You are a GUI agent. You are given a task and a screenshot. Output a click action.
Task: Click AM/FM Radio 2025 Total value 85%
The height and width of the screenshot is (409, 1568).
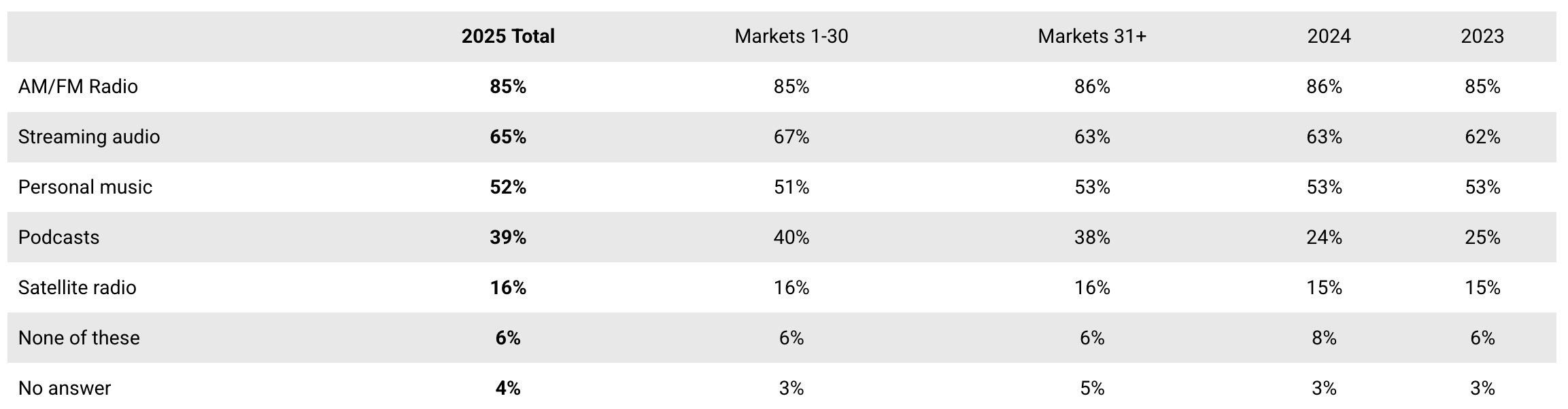point(508,86)
